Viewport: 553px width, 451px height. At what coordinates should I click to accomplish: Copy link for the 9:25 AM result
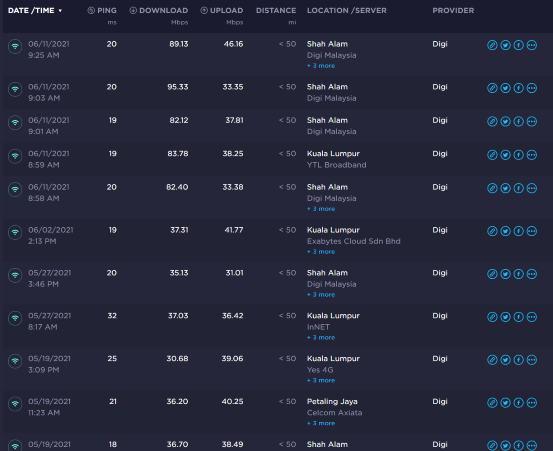[x=492, y=45]
